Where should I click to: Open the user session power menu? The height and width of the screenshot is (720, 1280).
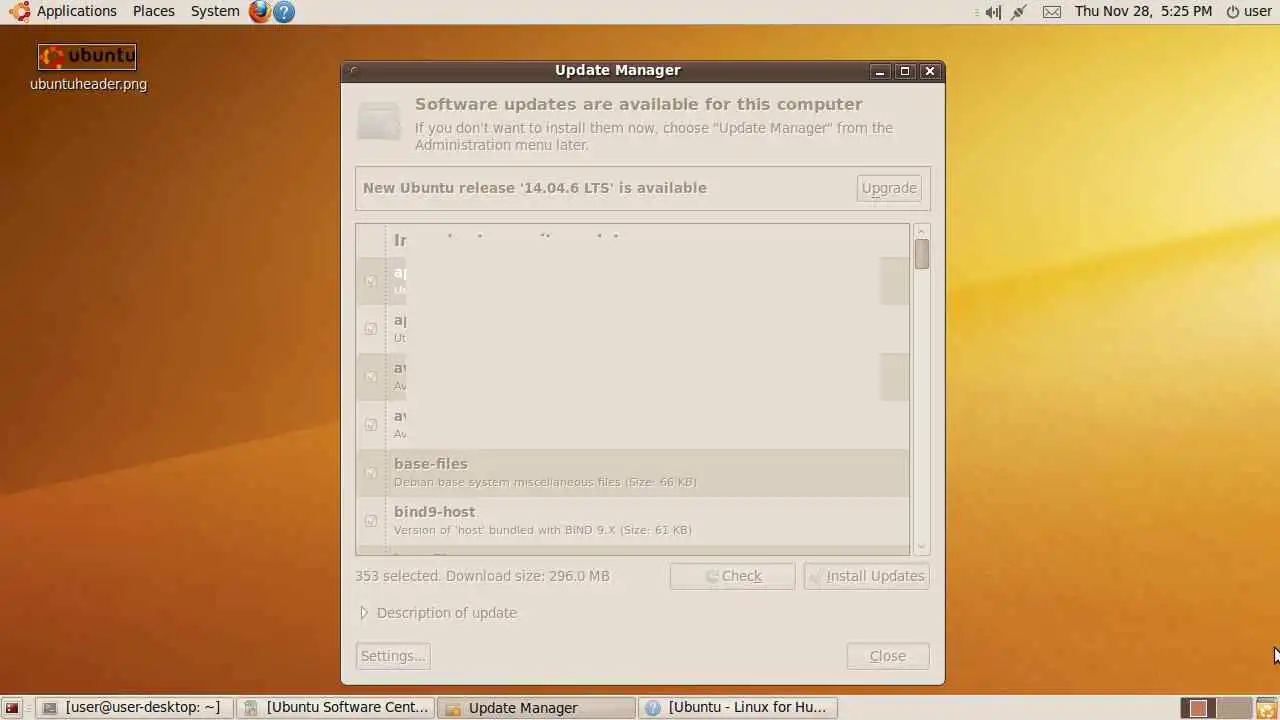pos(1249,12)
